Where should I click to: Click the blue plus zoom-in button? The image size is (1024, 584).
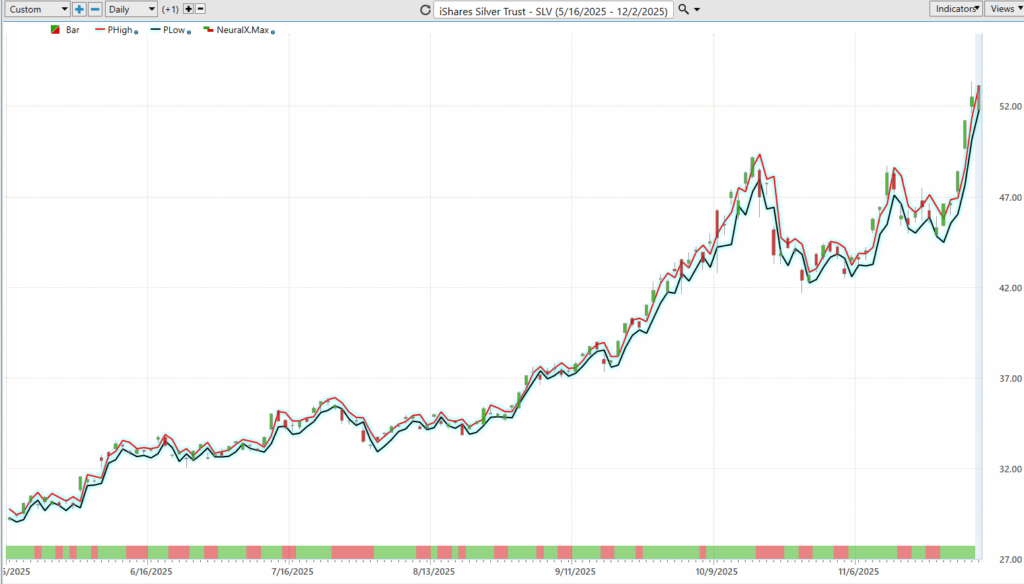pos(79,9)
